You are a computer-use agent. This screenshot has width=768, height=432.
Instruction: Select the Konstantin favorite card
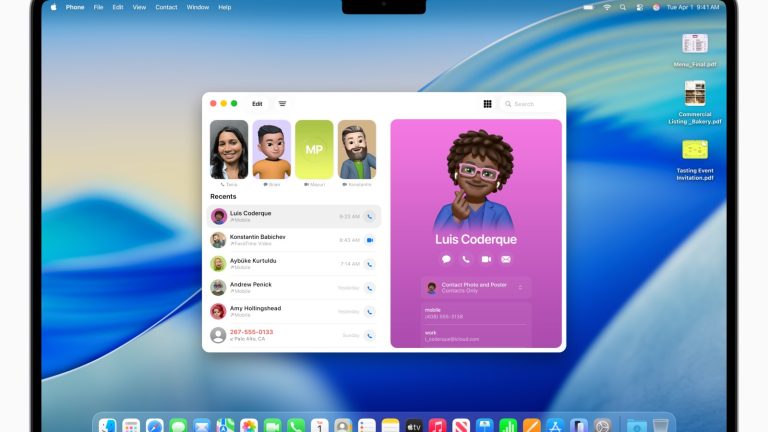pyautogui.click(x=357, y=149)
